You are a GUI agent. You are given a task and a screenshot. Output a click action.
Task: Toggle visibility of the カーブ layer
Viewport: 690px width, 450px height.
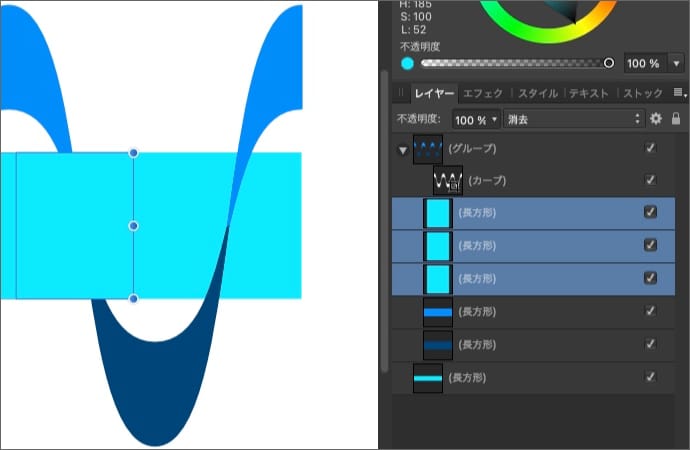tap(651, 180)
